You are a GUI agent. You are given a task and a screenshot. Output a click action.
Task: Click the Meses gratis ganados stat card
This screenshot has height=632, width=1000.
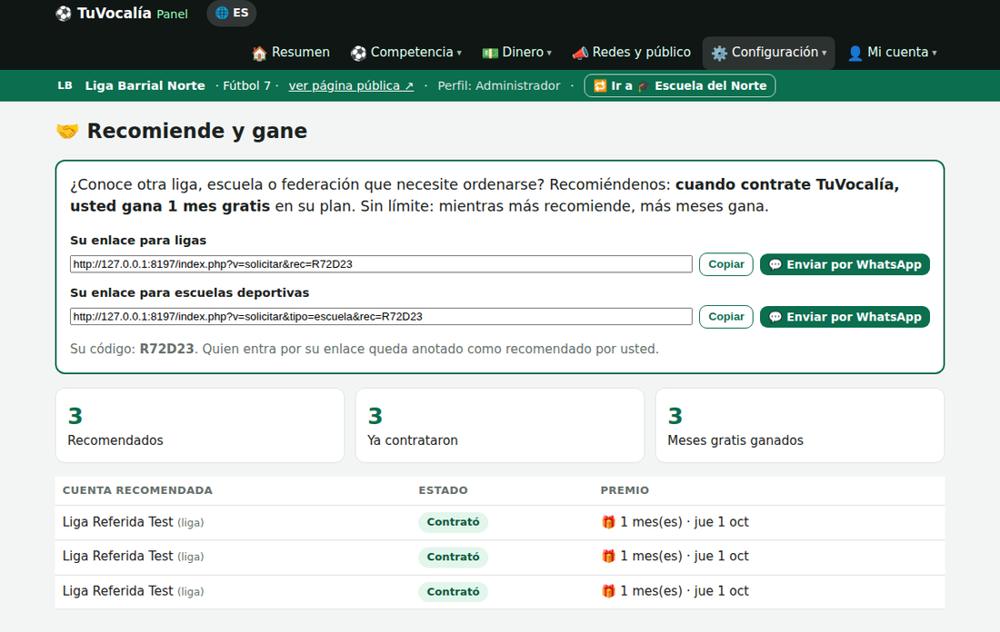coord(800,425)
